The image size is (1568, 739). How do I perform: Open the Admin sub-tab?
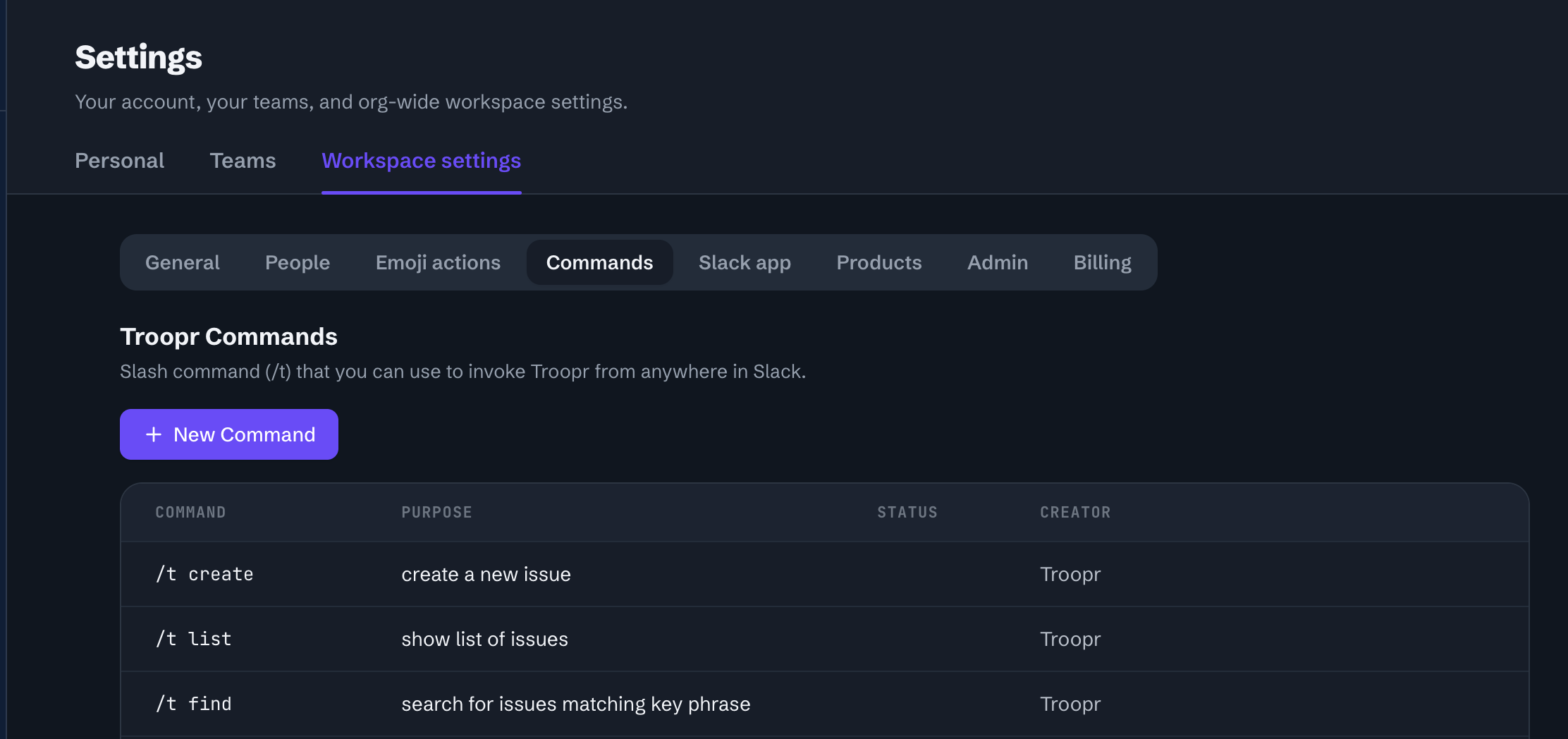pyautogui.click(x=998, y=262)
